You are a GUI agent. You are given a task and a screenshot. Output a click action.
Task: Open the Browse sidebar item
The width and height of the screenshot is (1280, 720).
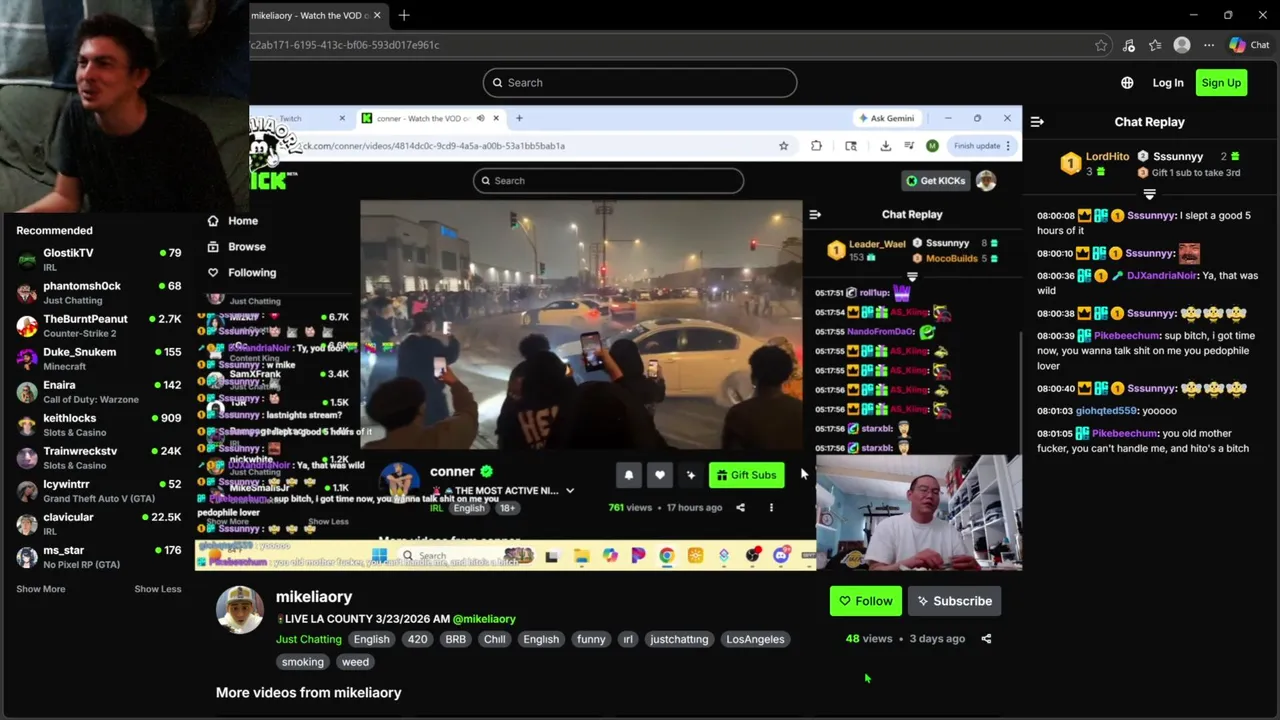click(237, 247)
